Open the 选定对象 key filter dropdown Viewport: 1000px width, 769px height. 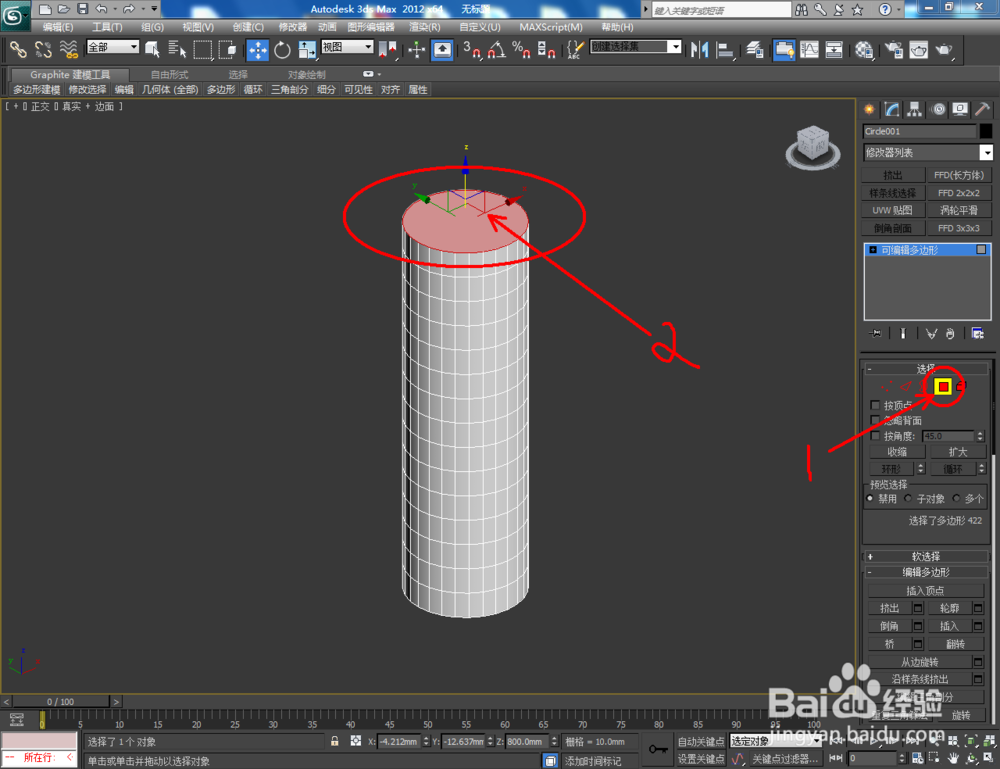point(776,741)
